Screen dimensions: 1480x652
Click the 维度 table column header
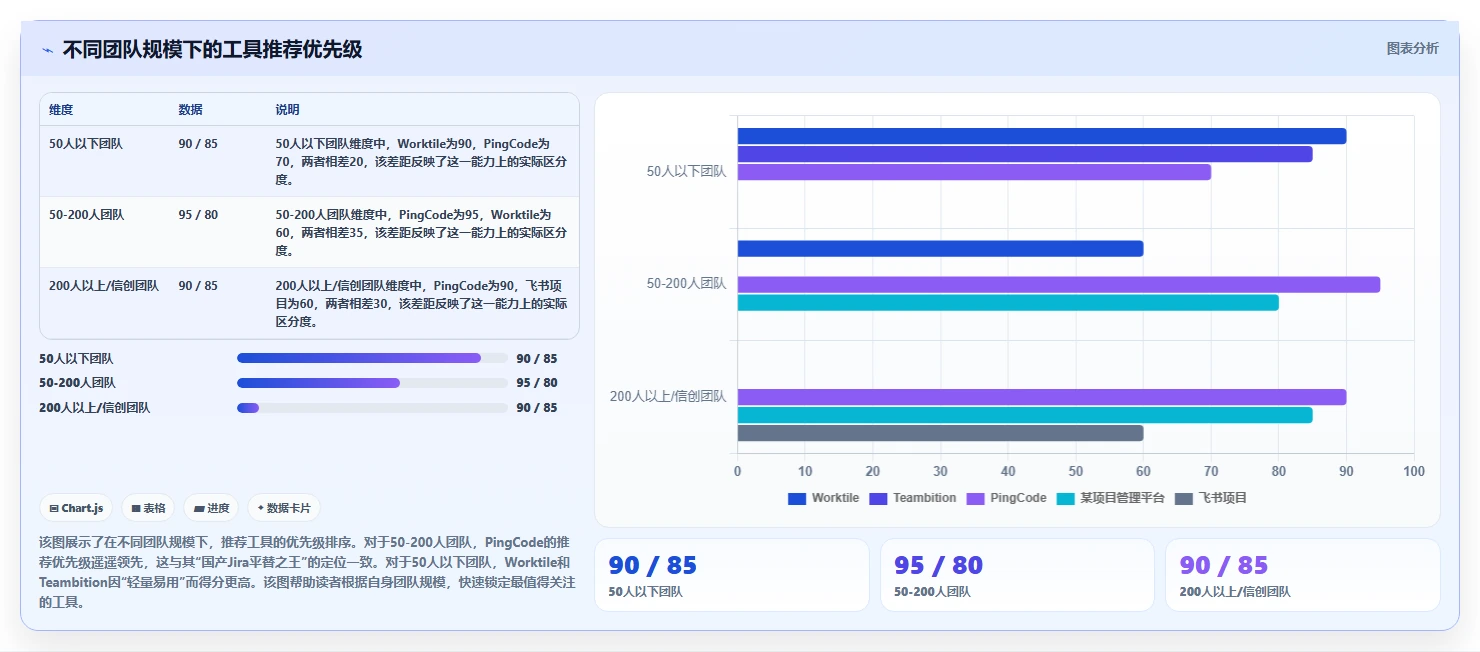coord(61,110)
